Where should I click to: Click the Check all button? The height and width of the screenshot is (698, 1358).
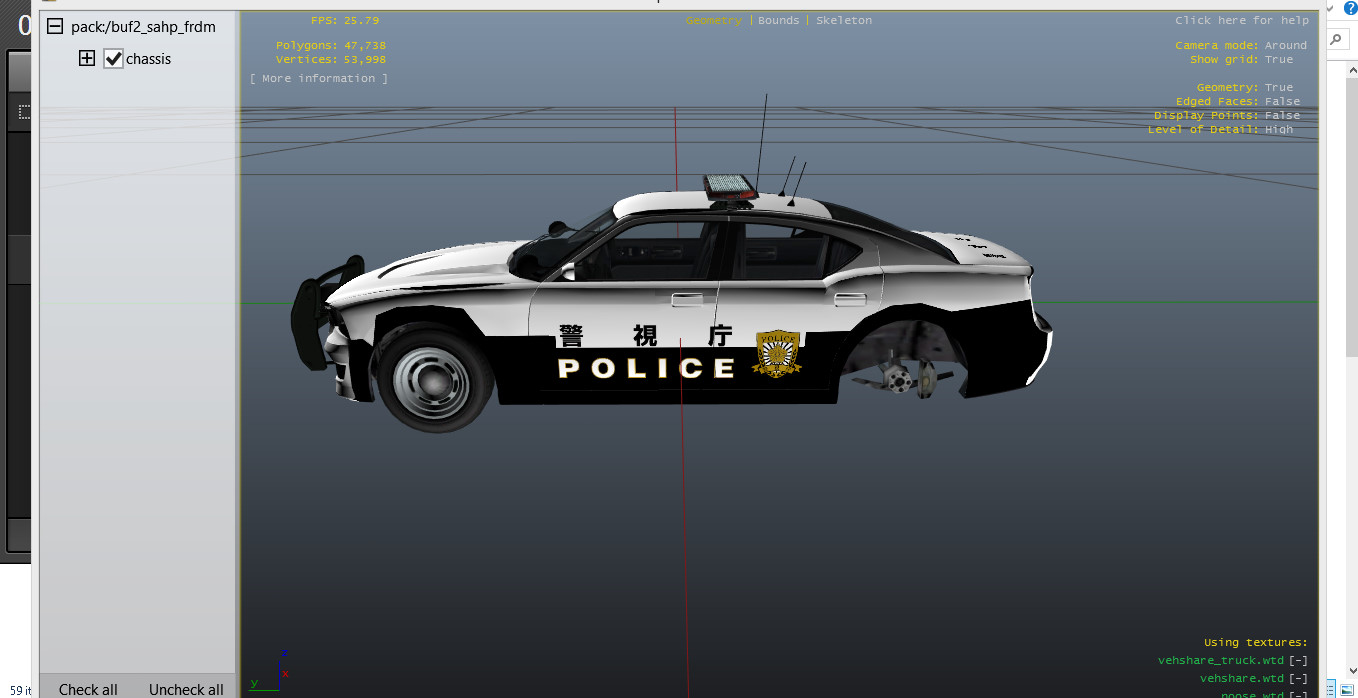(x=88, y=689)
